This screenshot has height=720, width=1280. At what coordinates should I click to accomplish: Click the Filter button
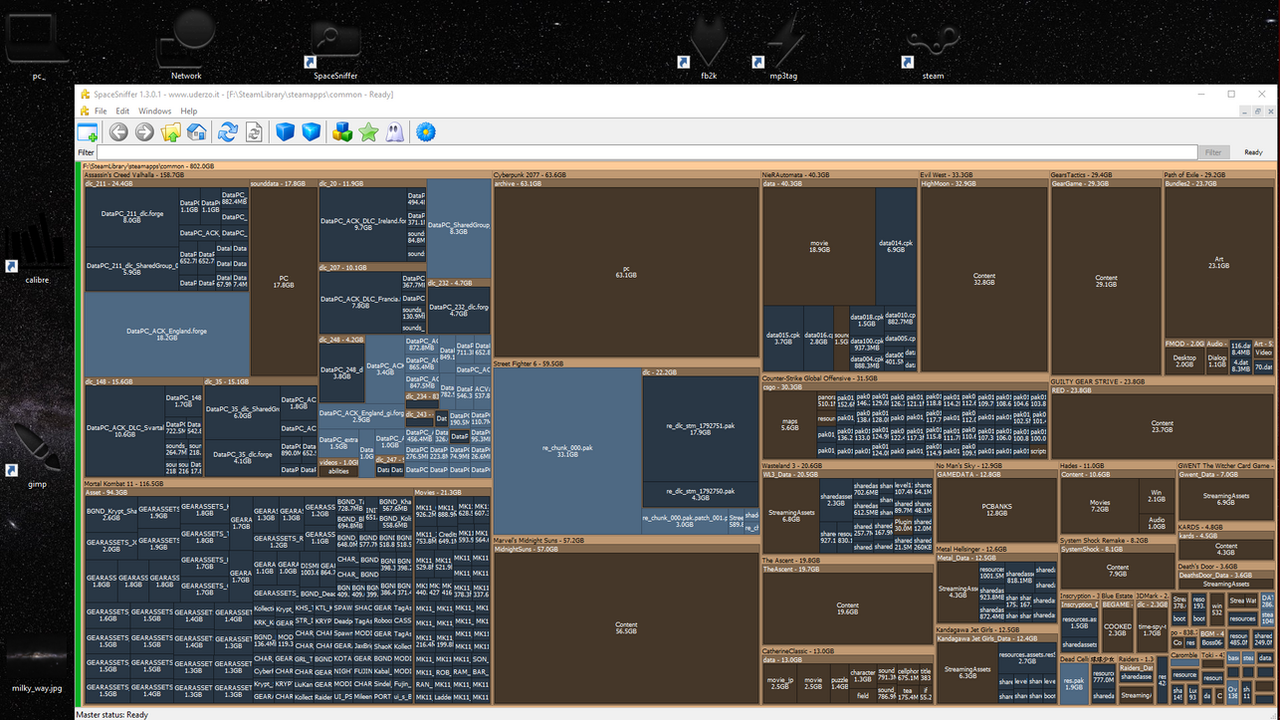[1213, 152]
